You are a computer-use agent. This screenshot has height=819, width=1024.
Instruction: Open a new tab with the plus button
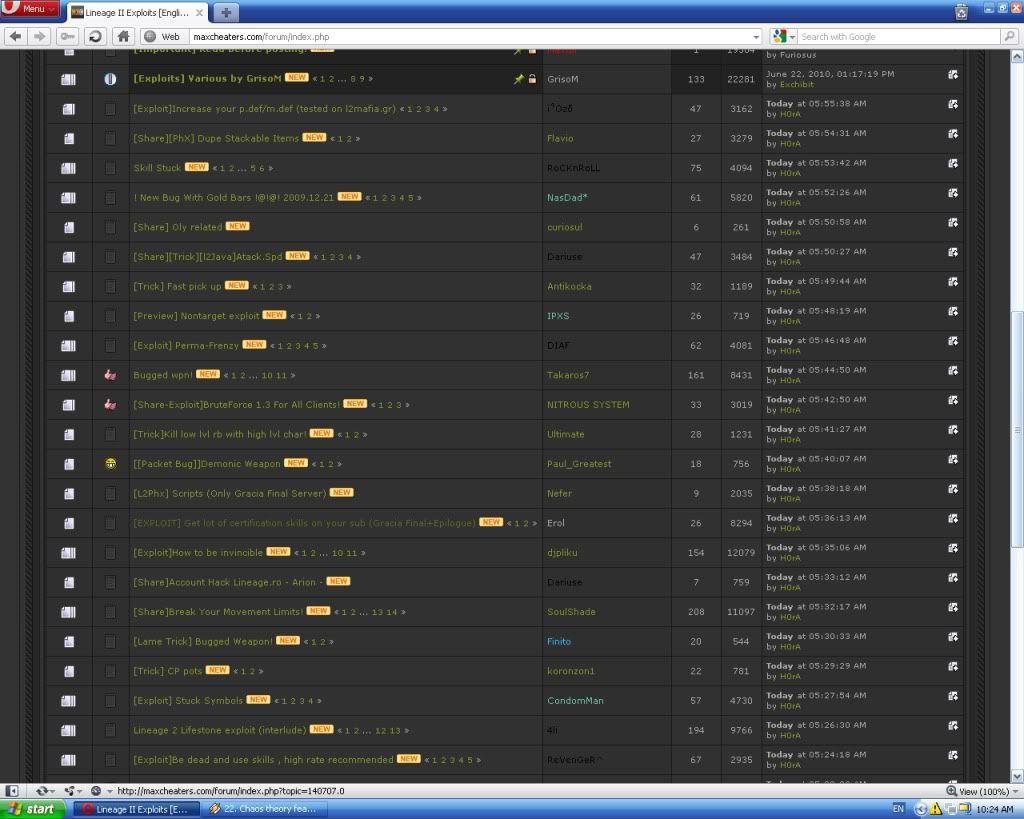coord(226,12)
